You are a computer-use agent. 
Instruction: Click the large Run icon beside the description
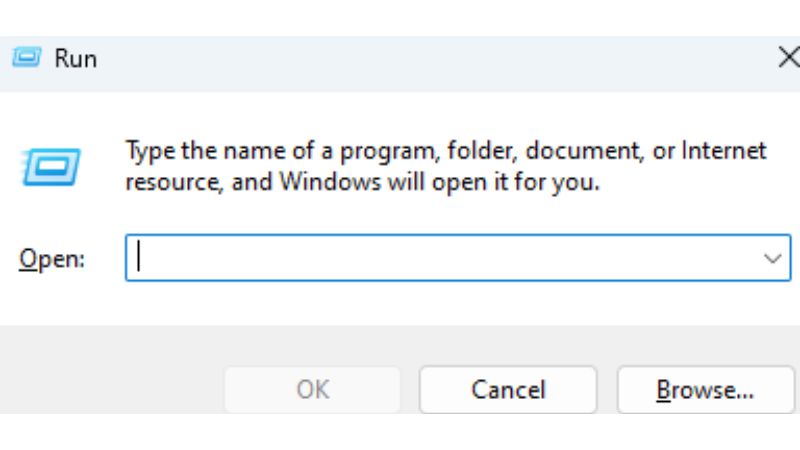(50, 167)
